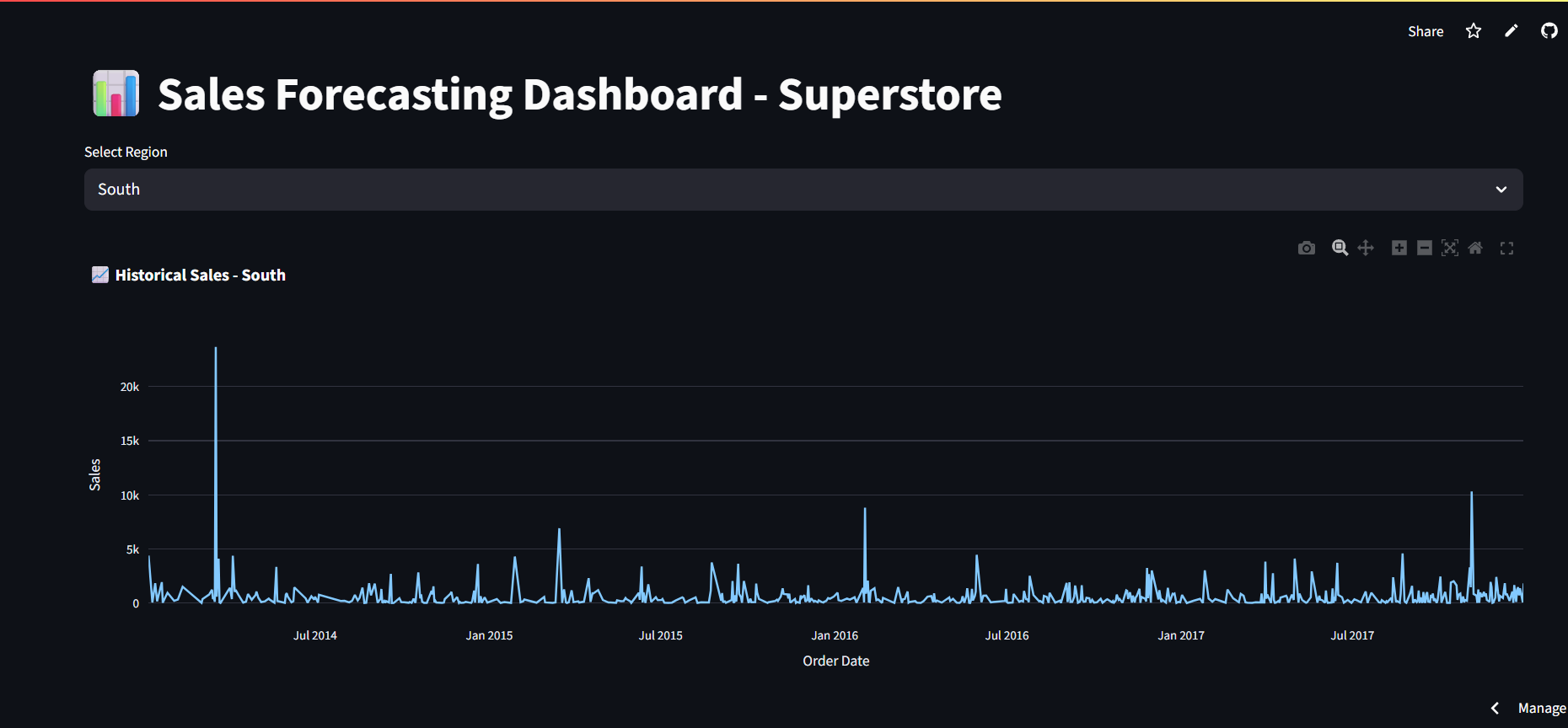
Task: Click the Manage app button
Action: [x=1541, y=709]
